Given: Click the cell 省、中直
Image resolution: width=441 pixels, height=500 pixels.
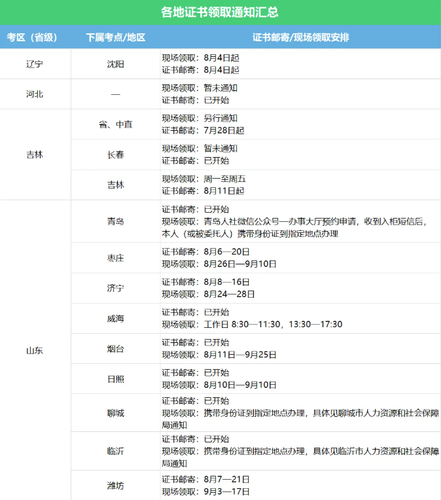Looking at the screenshot, I should (x=115, y=124).
